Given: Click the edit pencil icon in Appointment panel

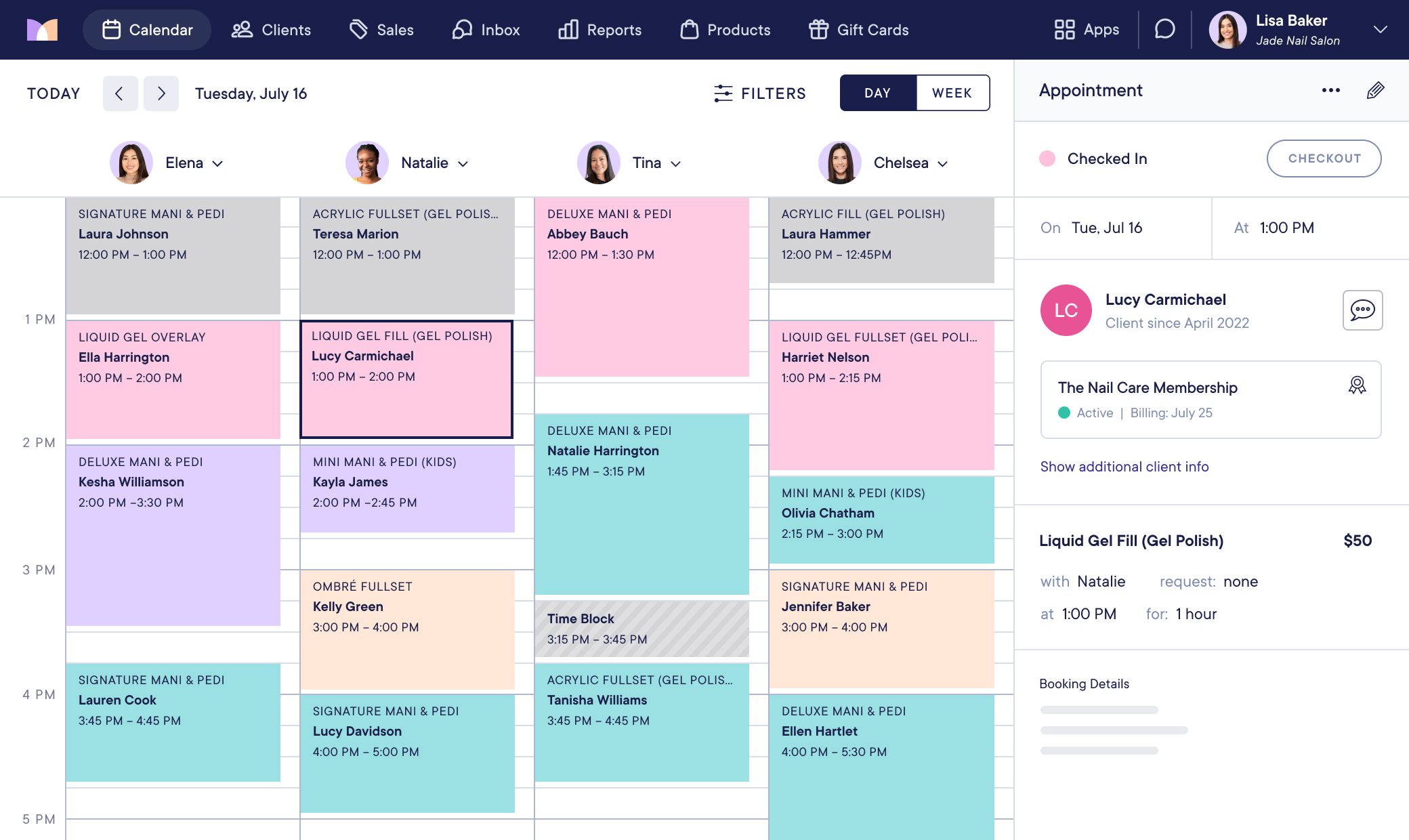Looking at the screenshot, I should click(1375, 91).
